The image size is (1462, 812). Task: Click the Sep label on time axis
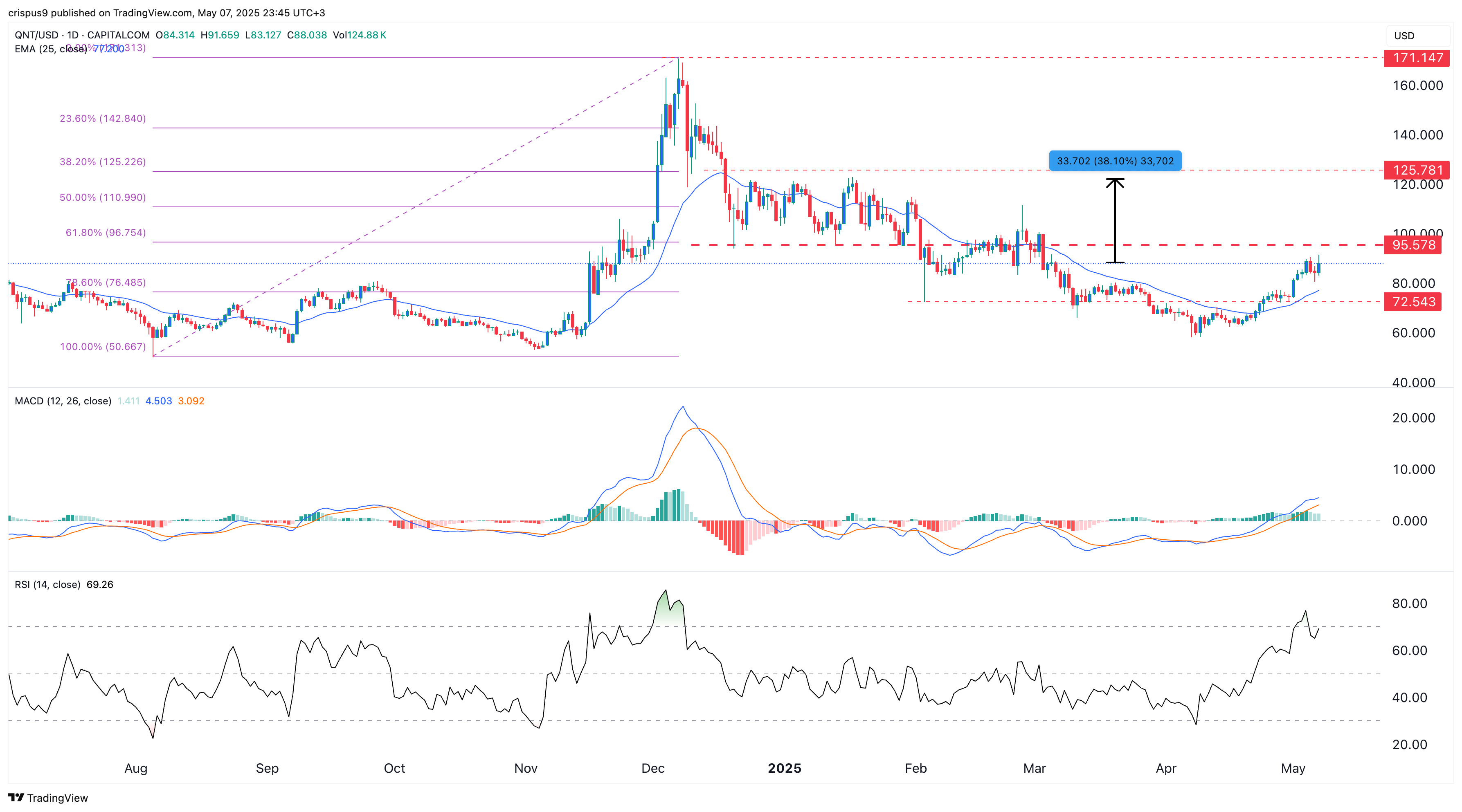(x=267, y=768)
